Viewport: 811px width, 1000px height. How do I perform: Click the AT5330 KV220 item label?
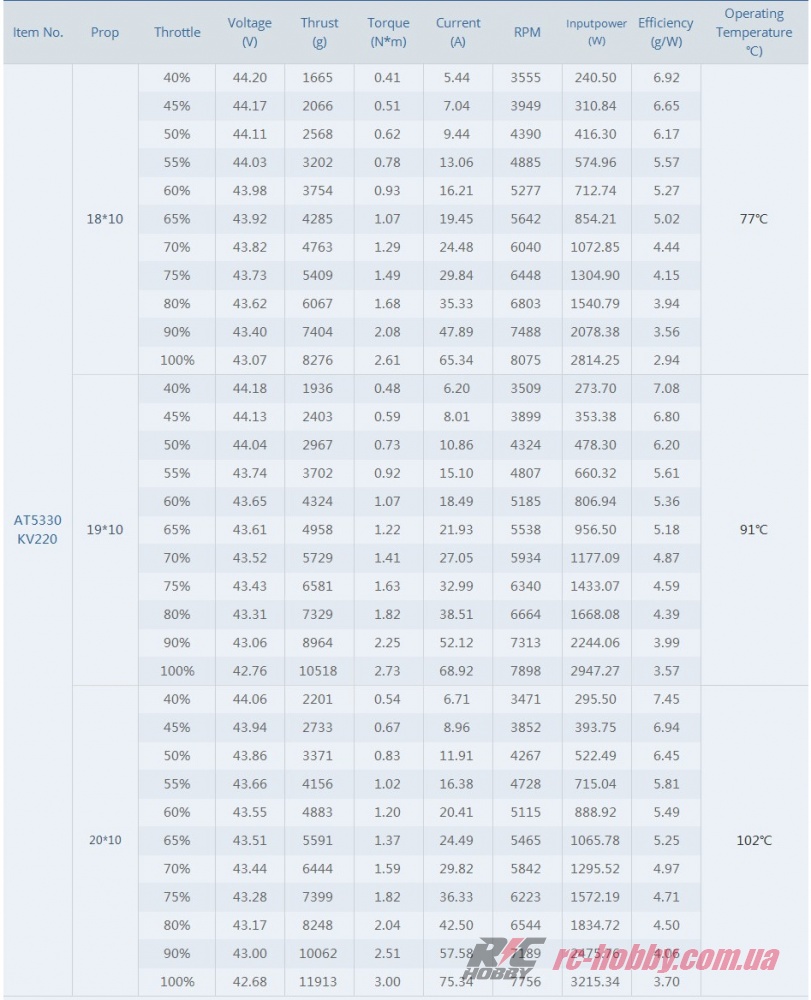38,529
